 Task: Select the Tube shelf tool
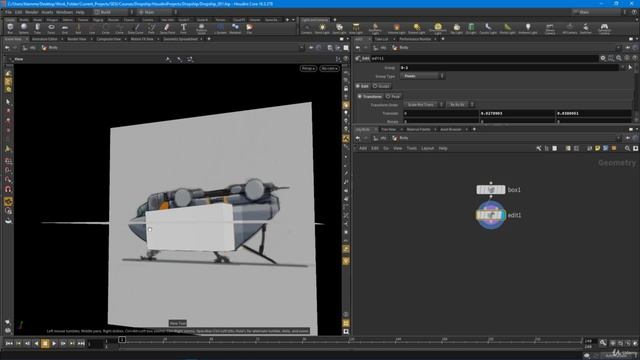click(37, 28)
